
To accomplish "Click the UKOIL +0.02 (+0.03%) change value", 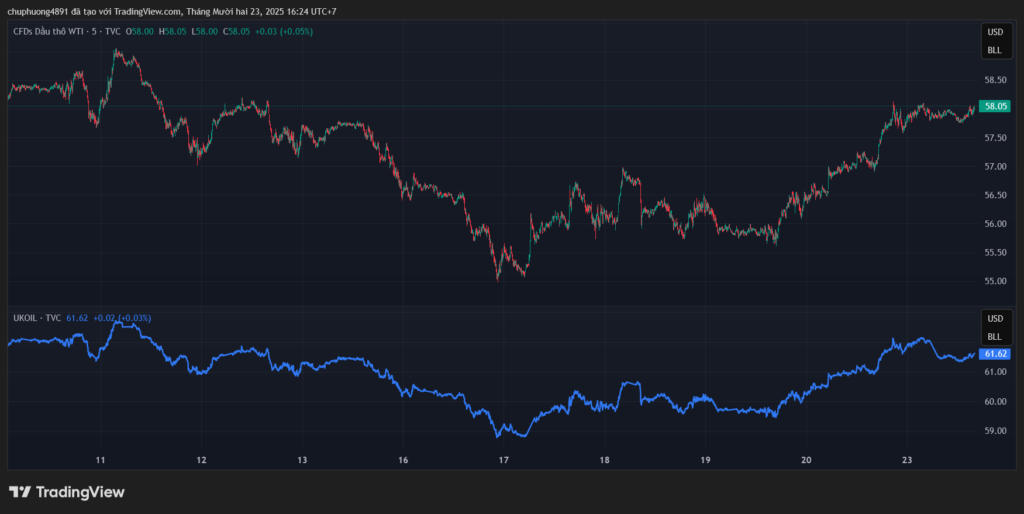I will [x=122, y=318].
